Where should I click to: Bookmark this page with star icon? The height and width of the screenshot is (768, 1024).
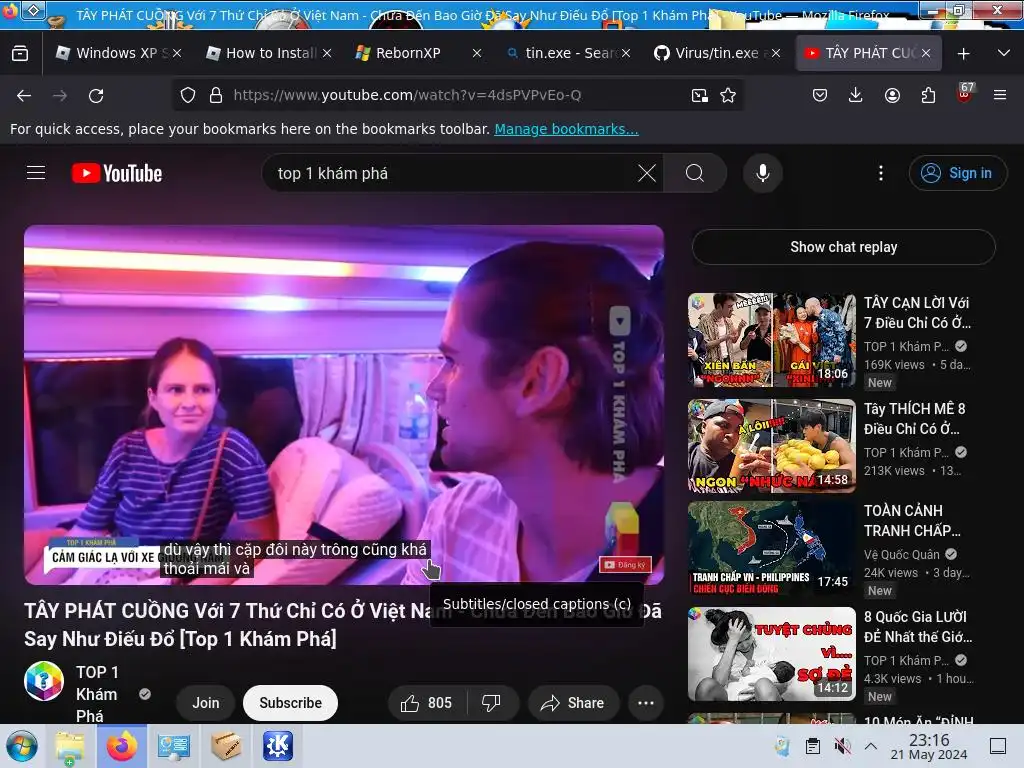728,95
